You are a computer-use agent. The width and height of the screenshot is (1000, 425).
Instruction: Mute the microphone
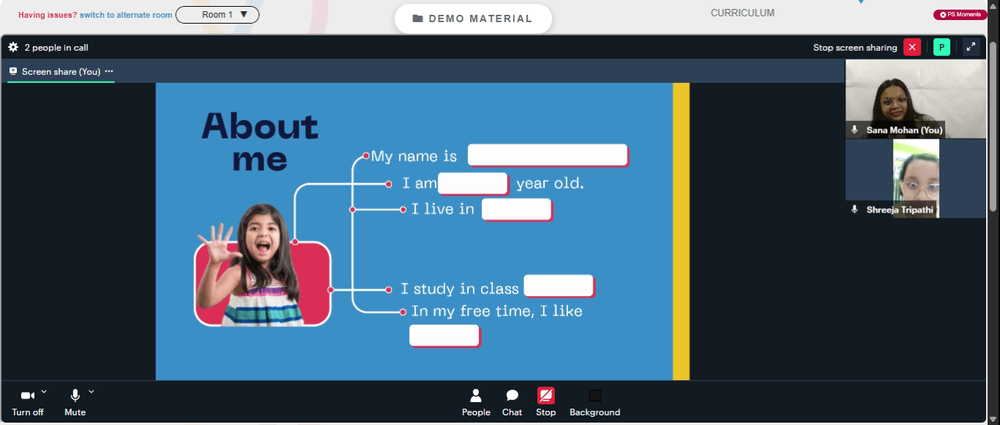[x=75, y=403]
